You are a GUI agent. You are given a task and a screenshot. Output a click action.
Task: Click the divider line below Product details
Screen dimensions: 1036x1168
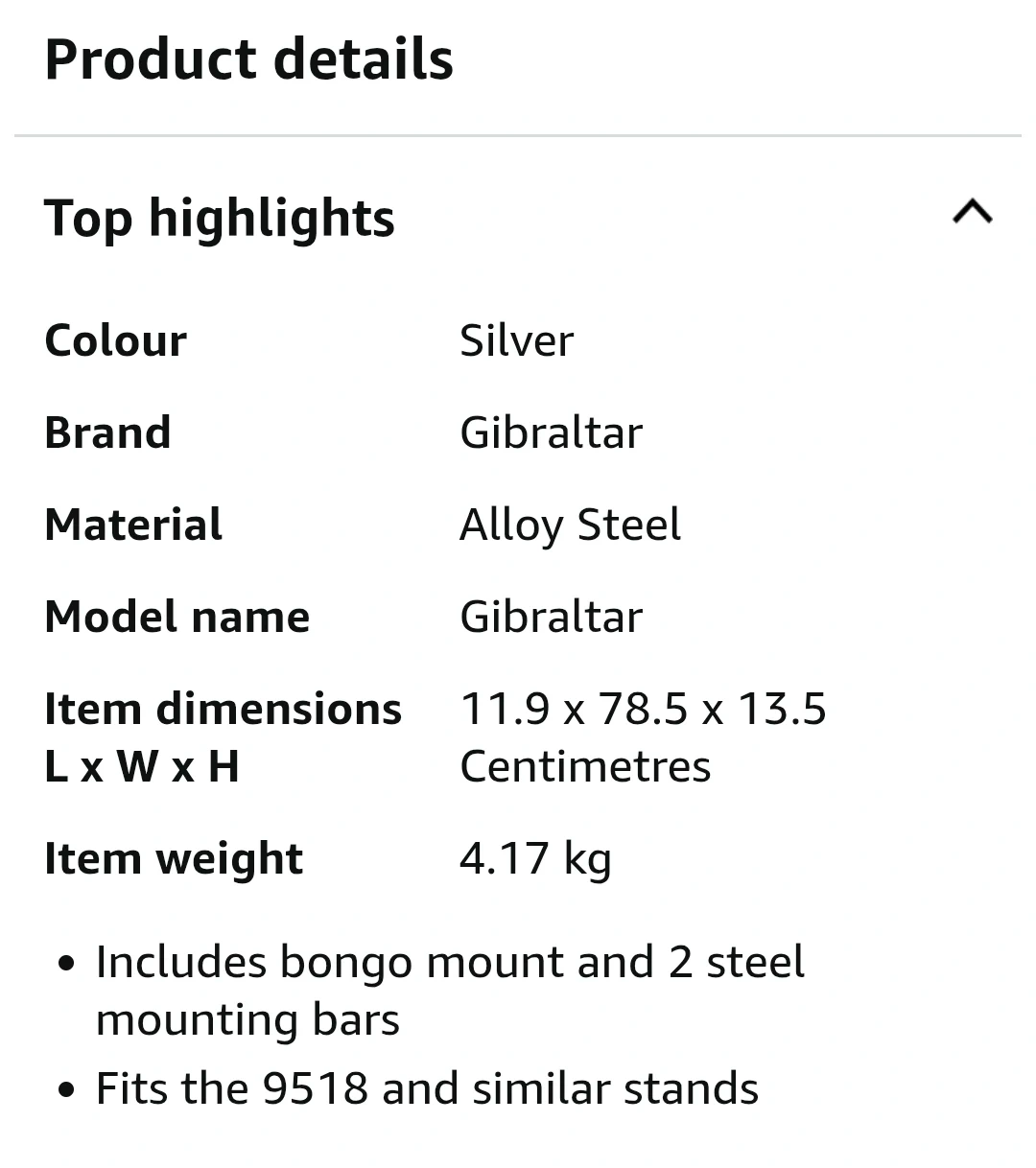point(518,136)
